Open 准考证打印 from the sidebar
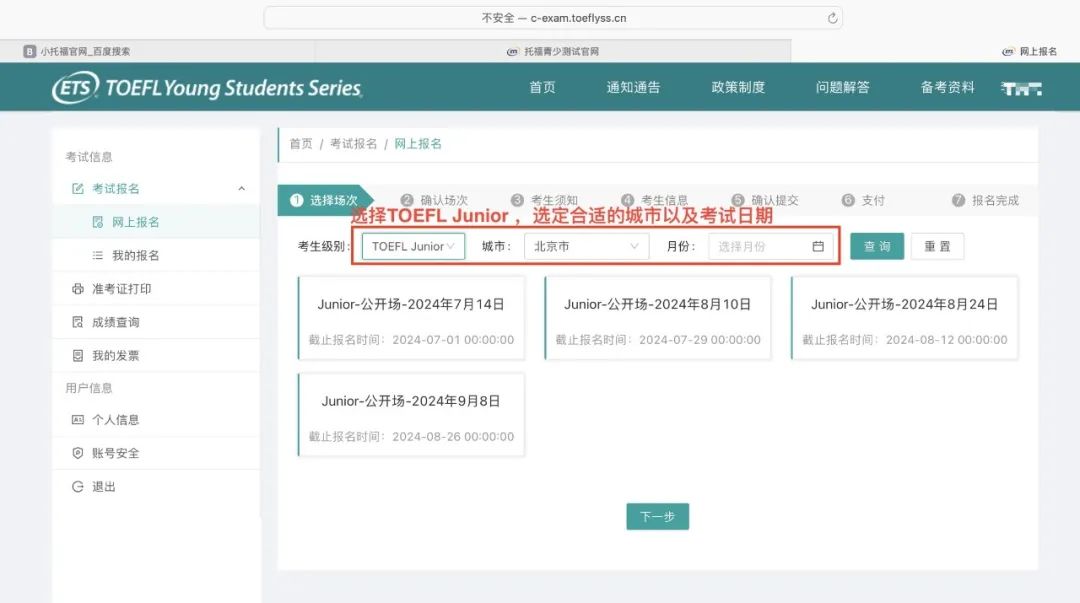The height and width of the screenshot is (603, 1080). pyautogui.click(x=121, y=289)
